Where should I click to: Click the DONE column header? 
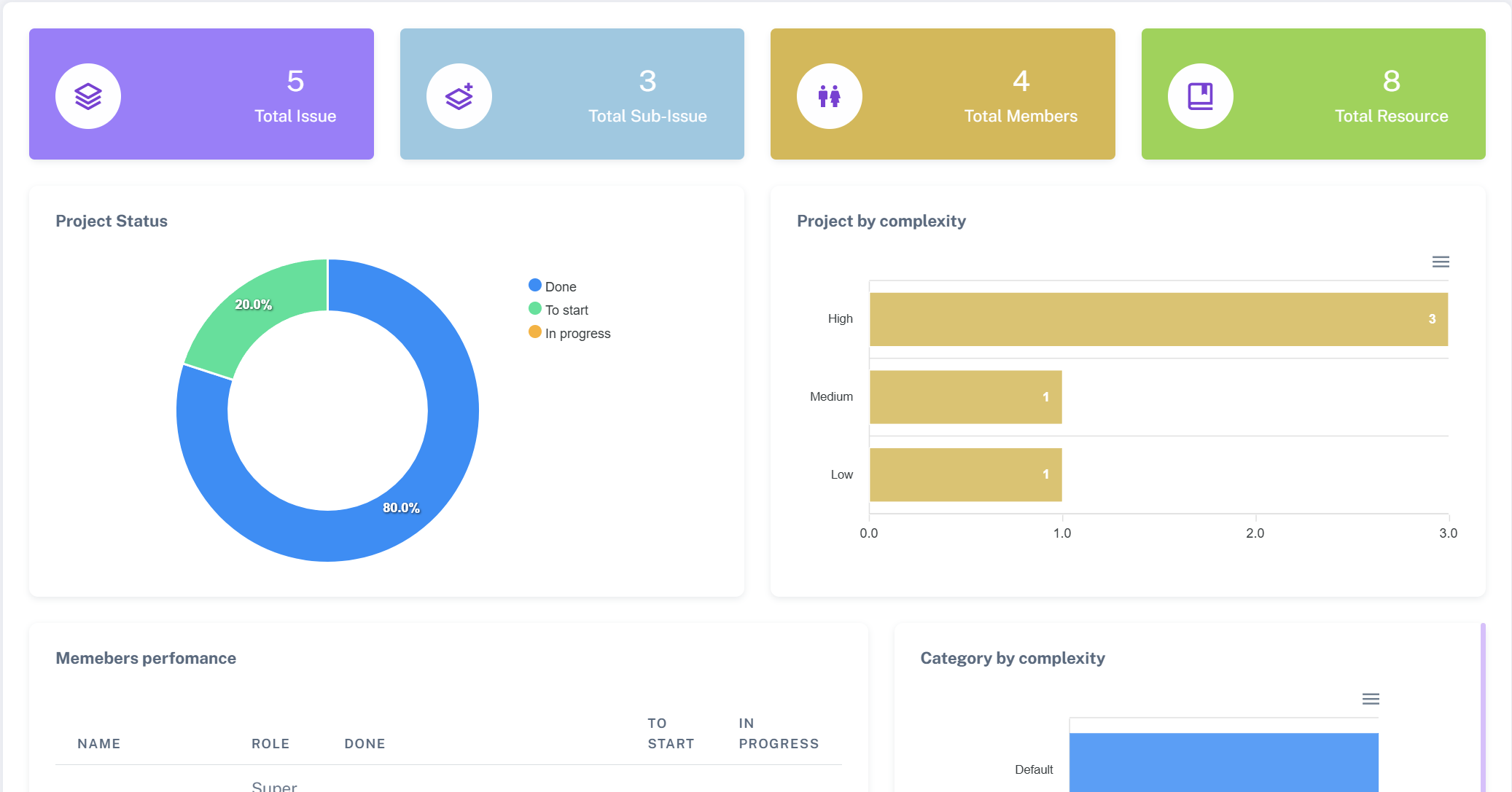pyautogui.click(x=365, y=744)
